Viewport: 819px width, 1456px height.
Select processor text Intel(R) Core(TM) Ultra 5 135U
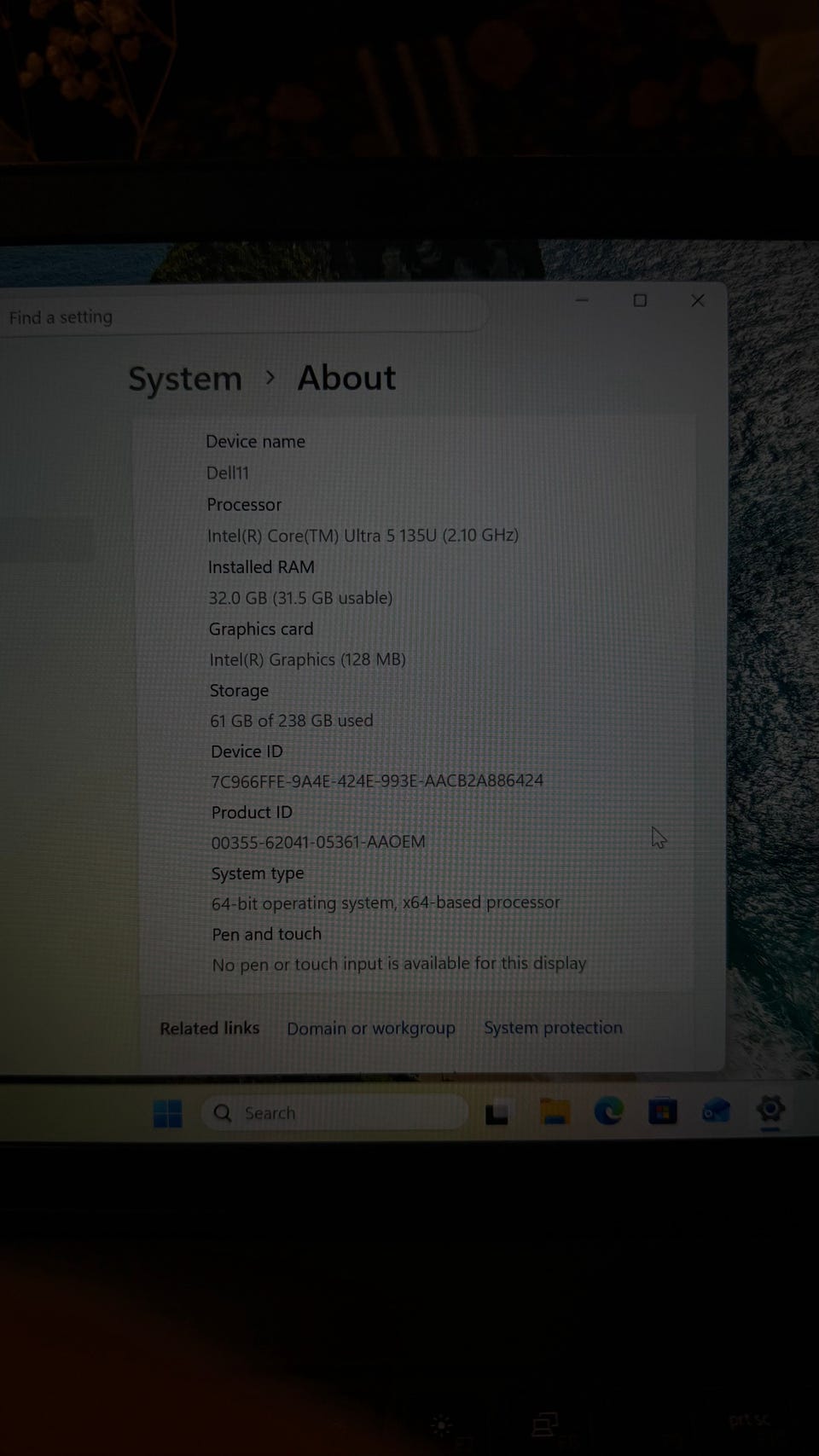[322, 536]
